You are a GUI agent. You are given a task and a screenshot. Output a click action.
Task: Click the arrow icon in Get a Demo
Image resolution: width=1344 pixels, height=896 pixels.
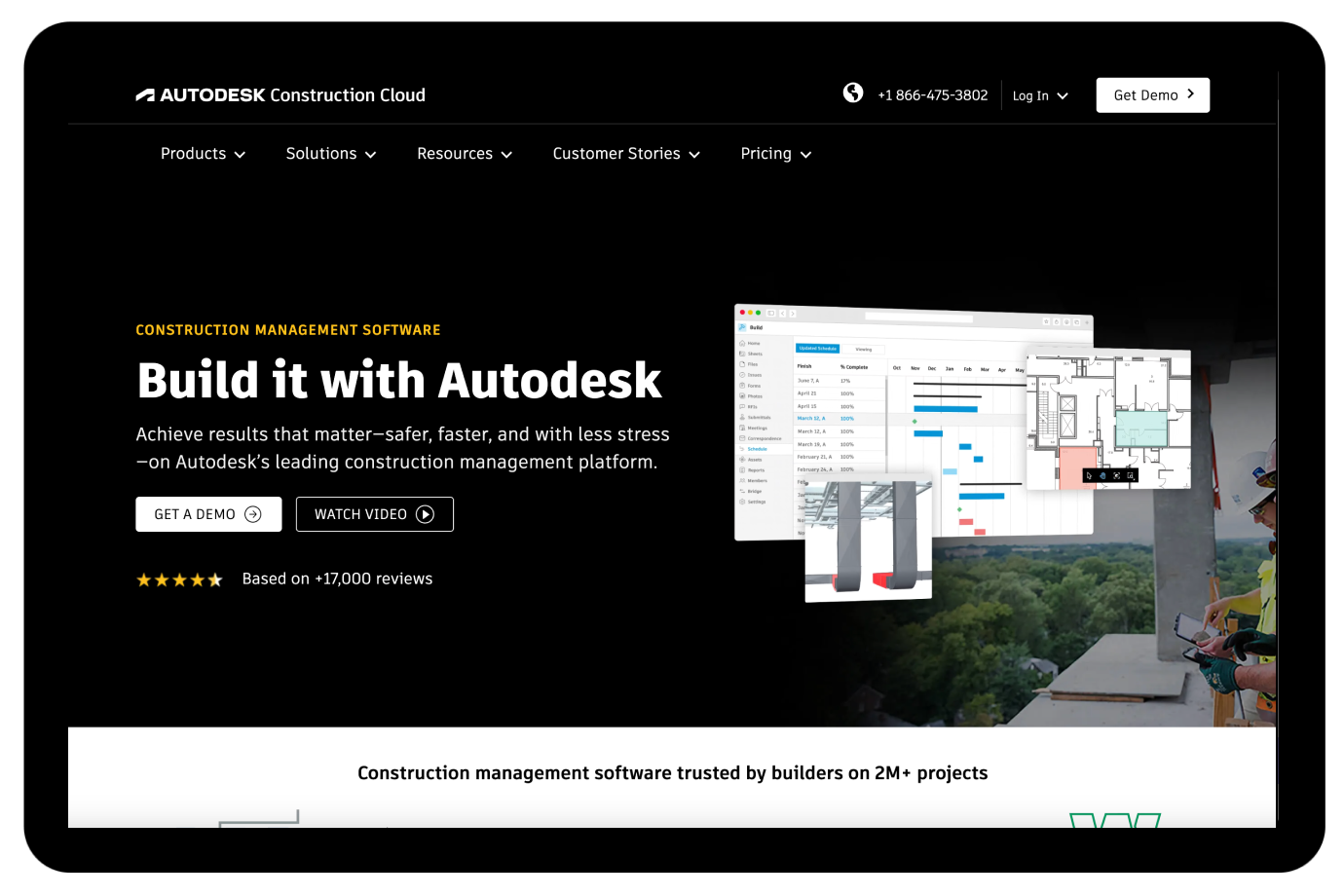(x=253, y=514)
